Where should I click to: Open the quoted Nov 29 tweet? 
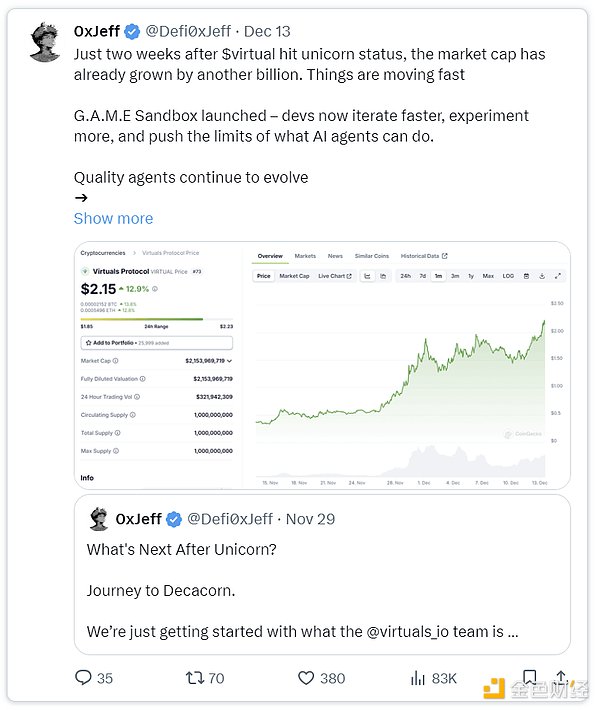(322, 590)
